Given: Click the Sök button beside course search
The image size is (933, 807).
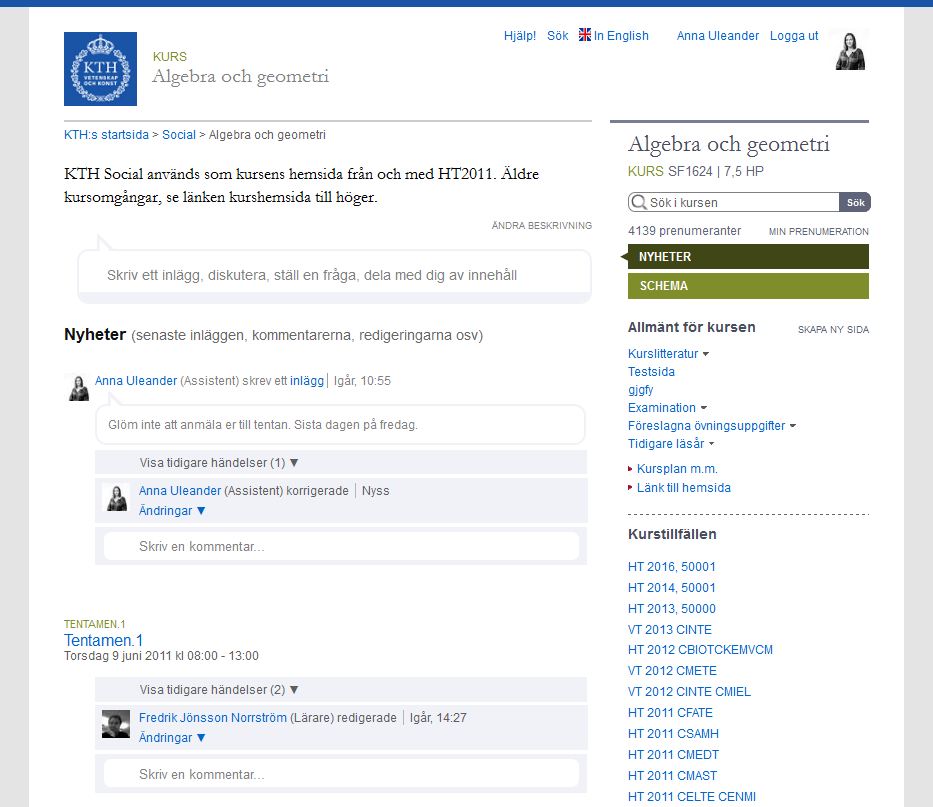Looking at the screenshot, I should pos(855,202).
